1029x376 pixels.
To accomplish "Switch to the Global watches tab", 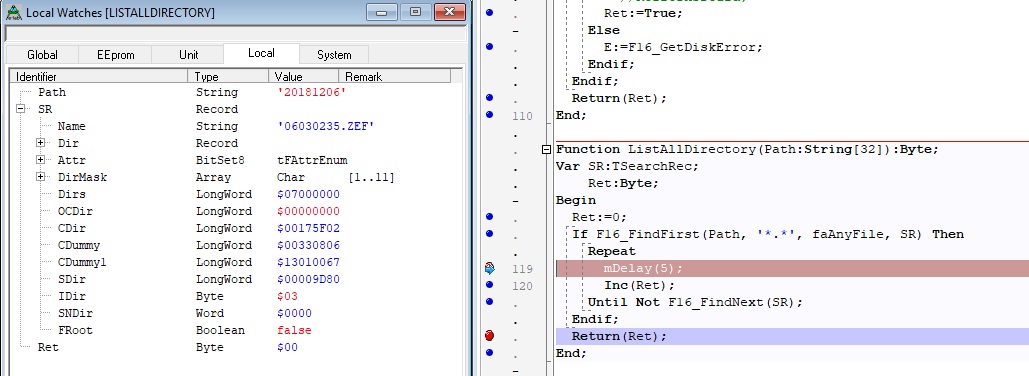I will pos(43,54).
